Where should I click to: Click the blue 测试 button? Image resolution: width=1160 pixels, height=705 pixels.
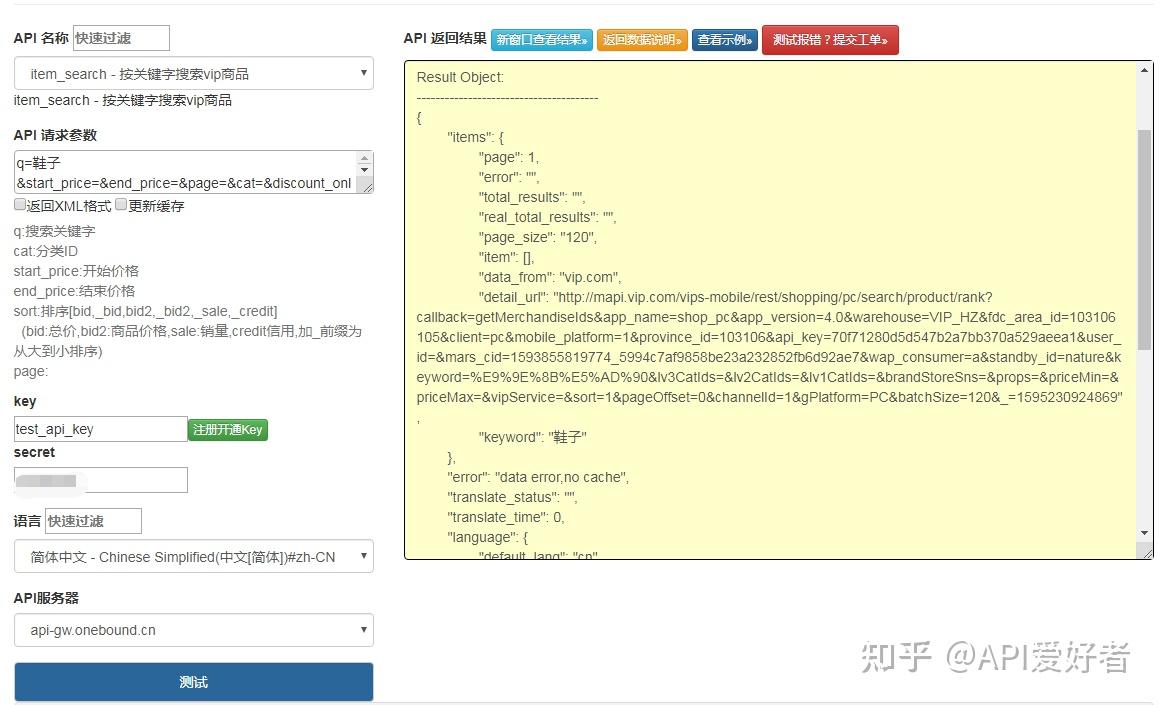193,681
